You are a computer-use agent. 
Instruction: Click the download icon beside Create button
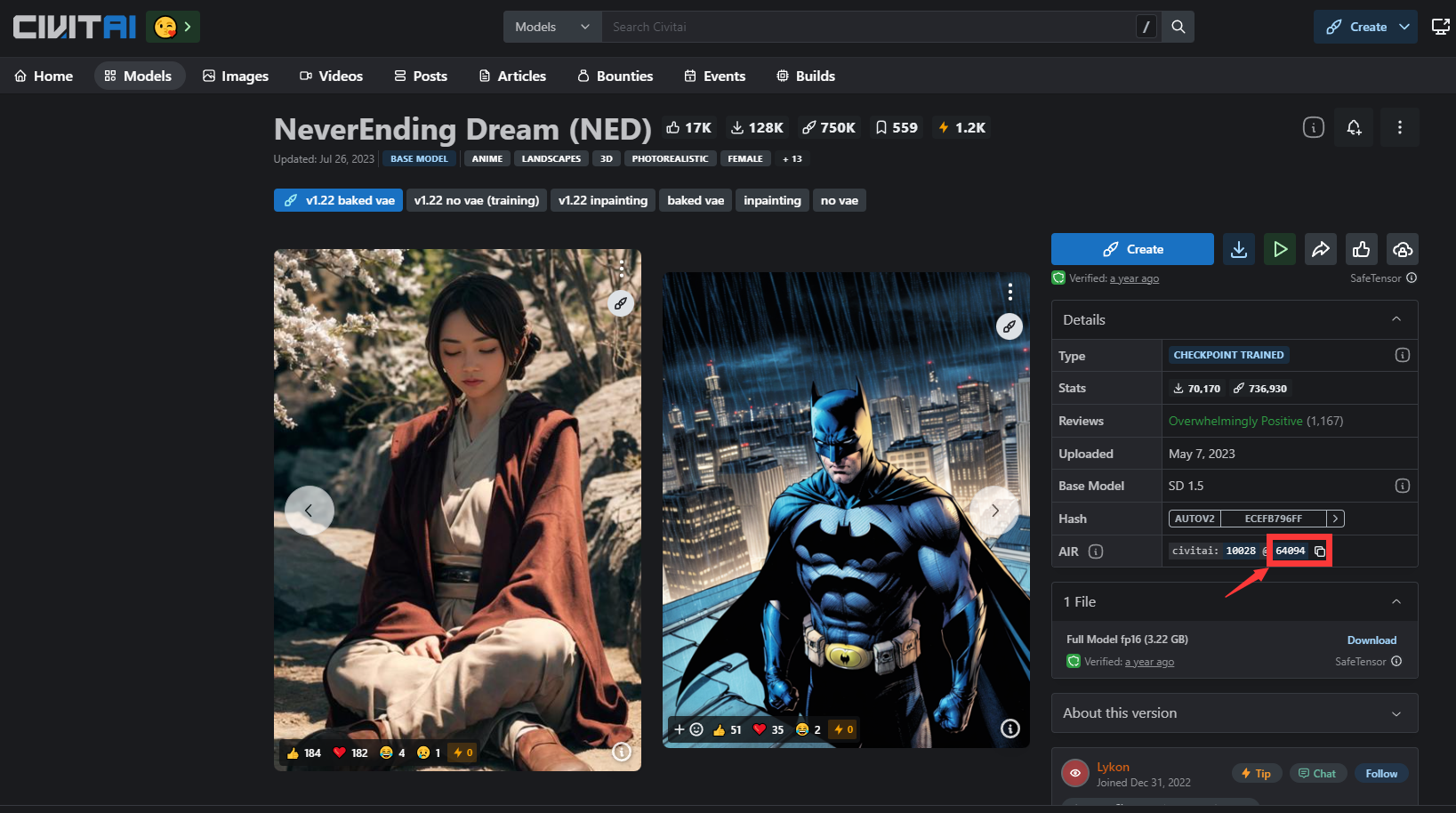pyautogui.click(x=1238, y=249)
